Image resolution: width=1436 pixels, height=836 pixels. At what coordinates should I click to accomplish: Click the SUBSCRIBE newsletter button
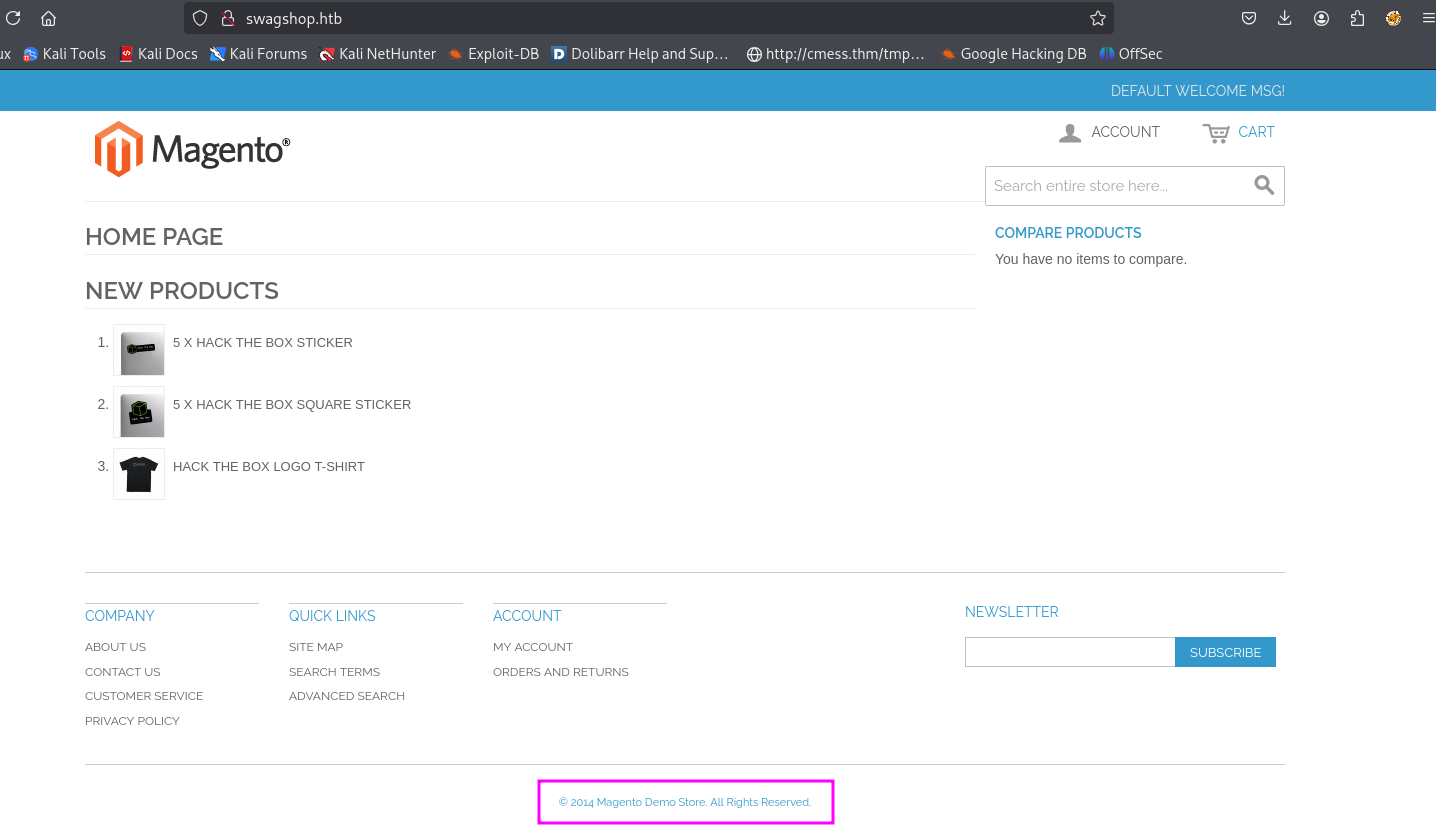(x=1225, y=652)
